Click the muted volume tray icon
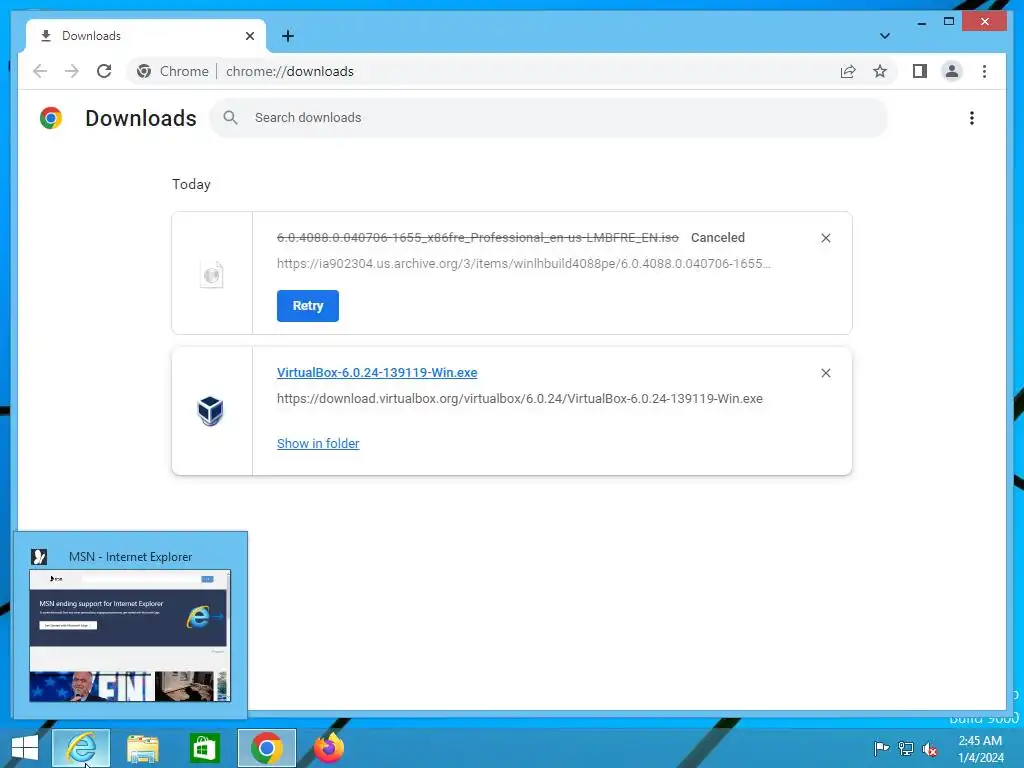The image size is (1024, 768). [x=930, y=749]
